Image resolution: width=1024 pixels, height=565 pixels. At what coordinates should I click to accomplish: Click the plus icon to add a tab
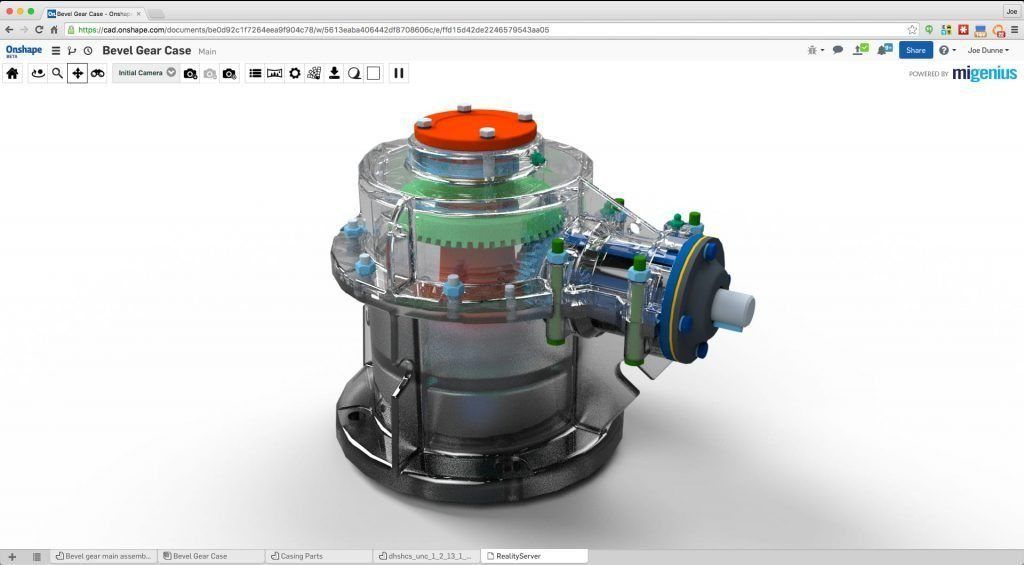[12, 557]
